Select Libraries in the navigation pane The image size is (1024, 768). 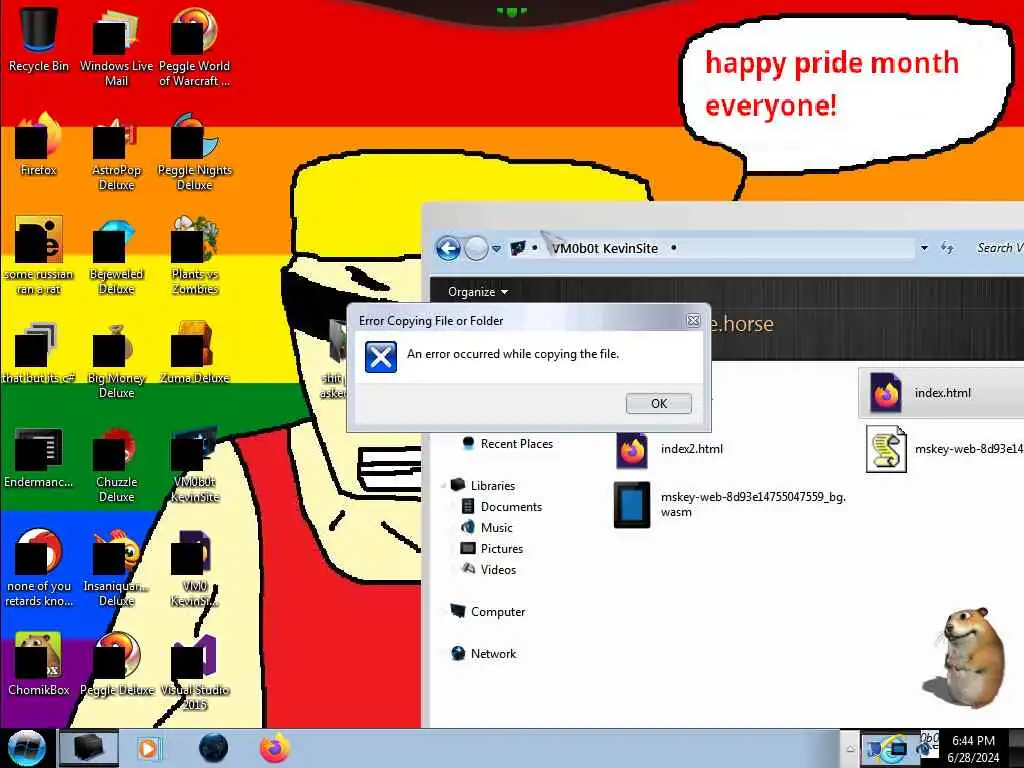(483, 486)
